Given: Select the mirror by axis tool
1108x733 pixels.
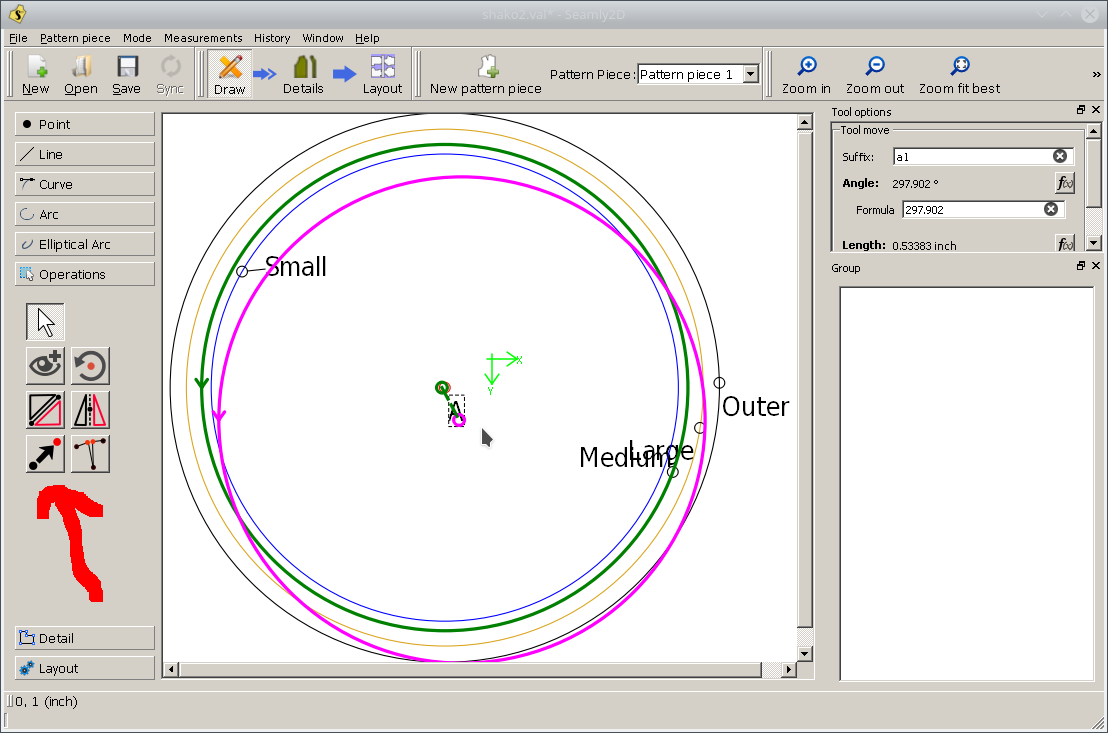Looking at the screenshot, I should pyautogui.click(x=90, y=410).
